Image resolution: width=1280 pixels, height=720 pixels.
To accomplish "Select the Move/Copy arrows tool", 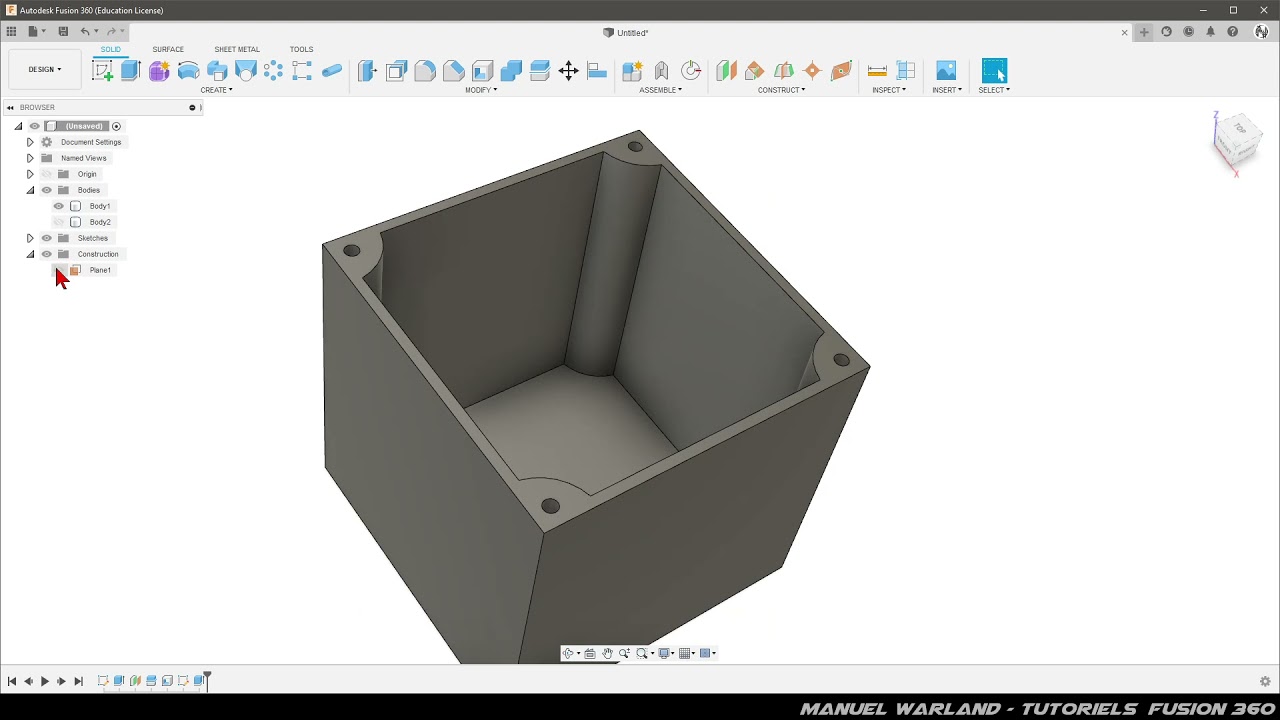I will (x=568, y=71).
